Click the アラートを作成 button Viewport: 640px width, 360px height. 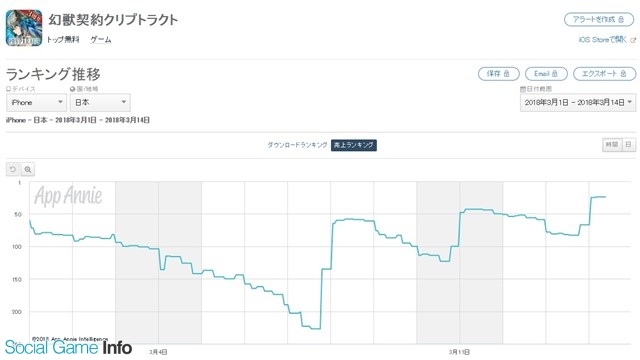point(599,20)
